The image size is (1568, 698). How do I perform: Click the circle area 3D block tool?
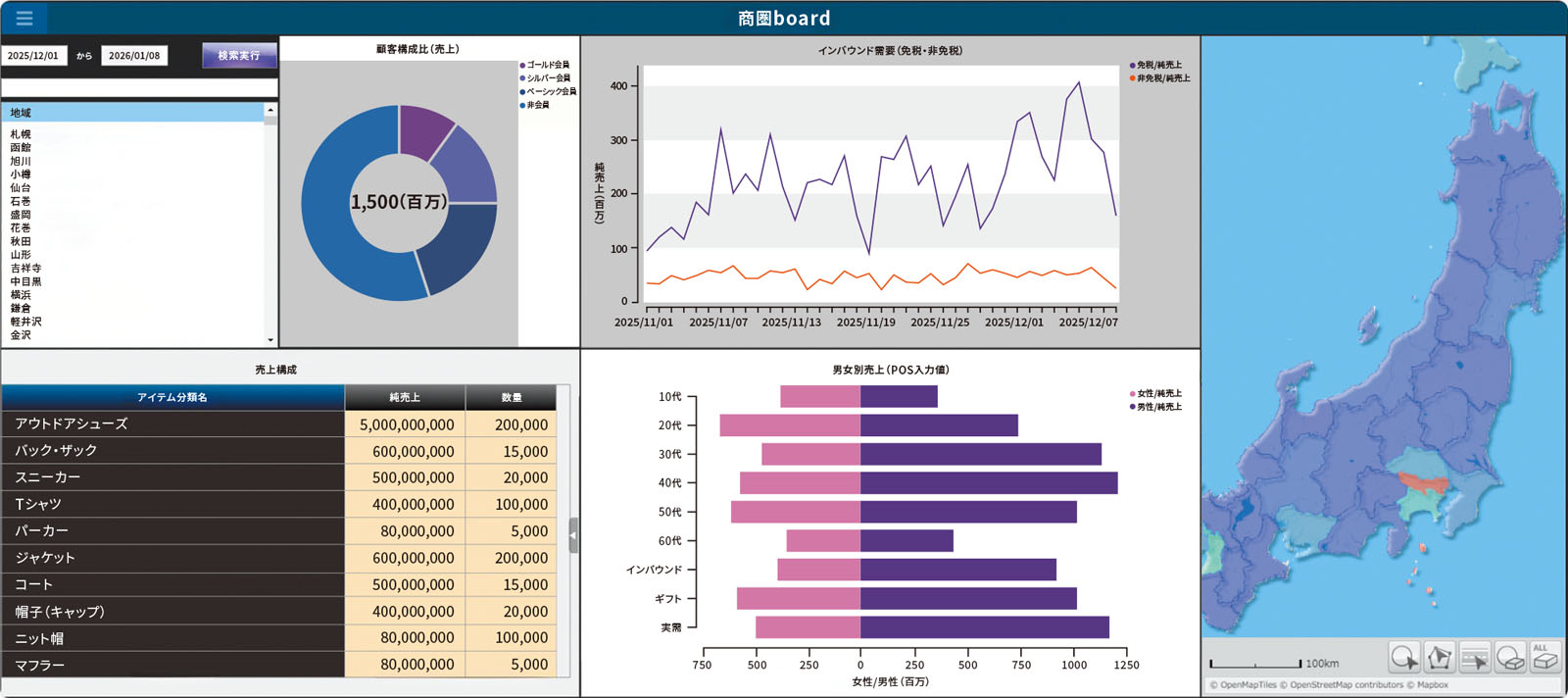(1510, 657)
